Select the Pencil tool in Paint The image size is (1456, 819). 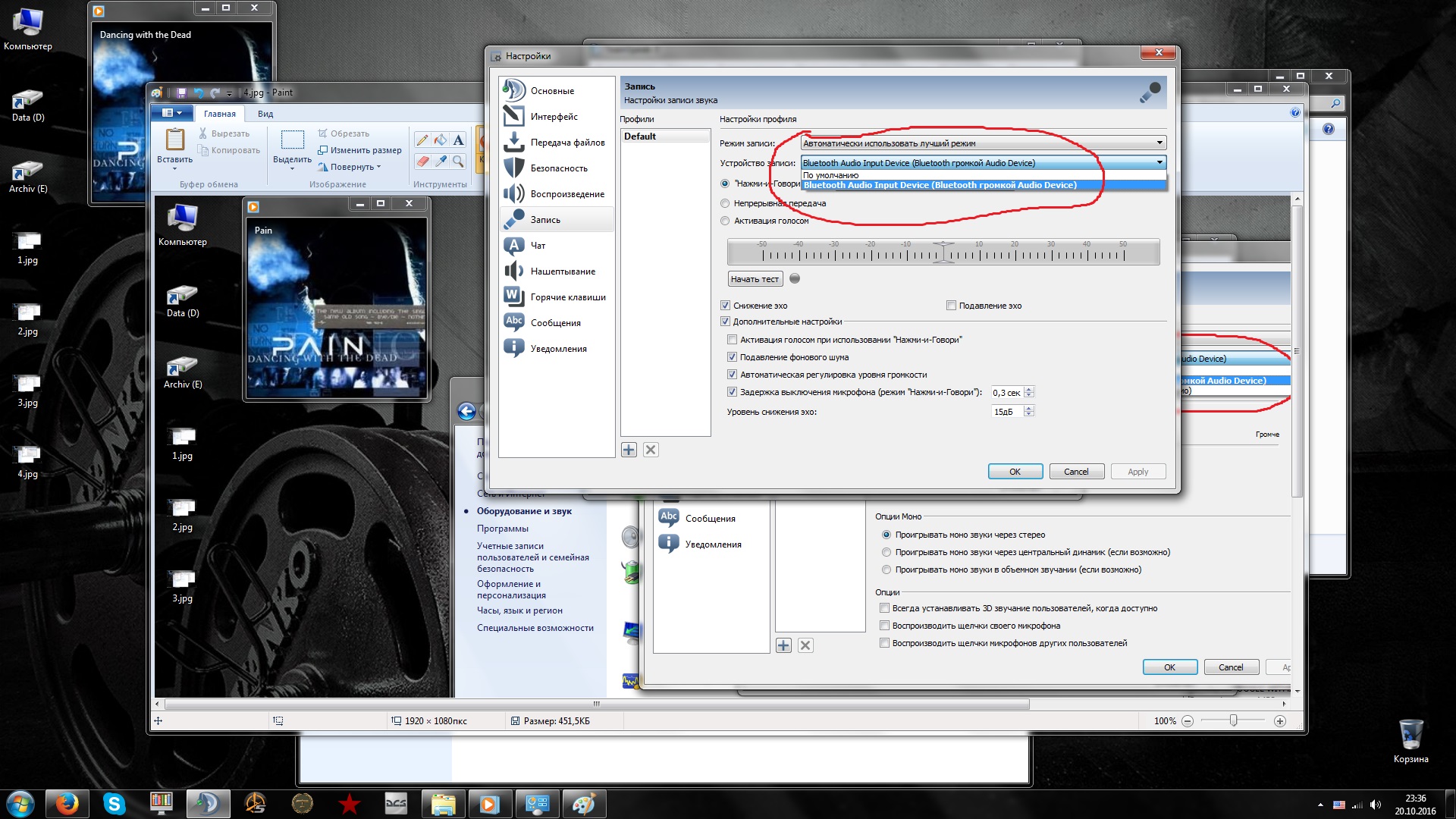click(x=422, y=140)
